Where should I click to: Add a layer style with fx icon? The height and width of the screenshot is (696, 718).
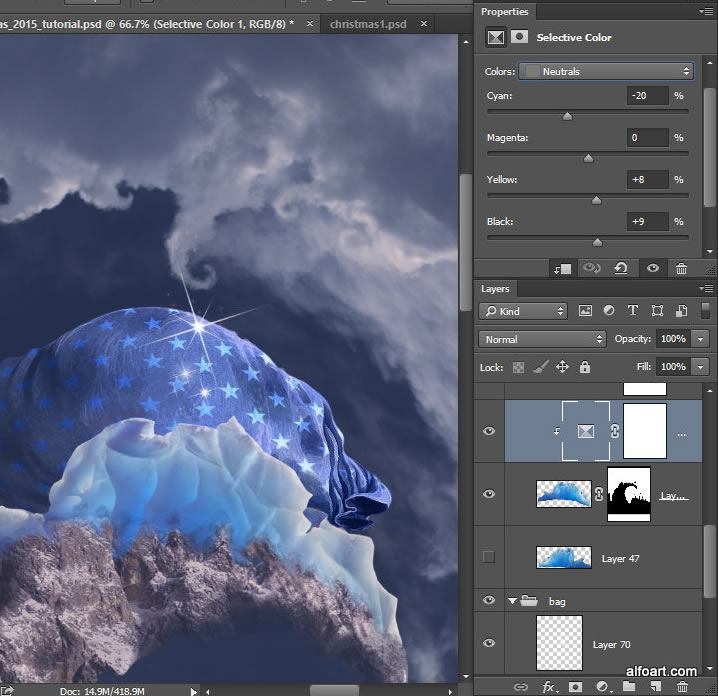click(549, 687)
